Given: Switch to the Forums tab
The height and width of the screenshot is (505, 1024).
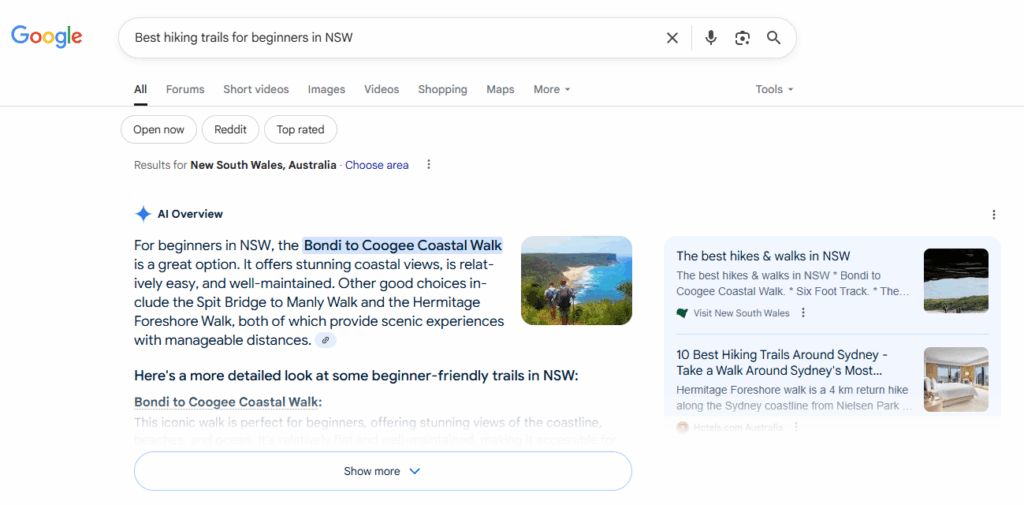Looking at the screenshot, I should (185, 90).
